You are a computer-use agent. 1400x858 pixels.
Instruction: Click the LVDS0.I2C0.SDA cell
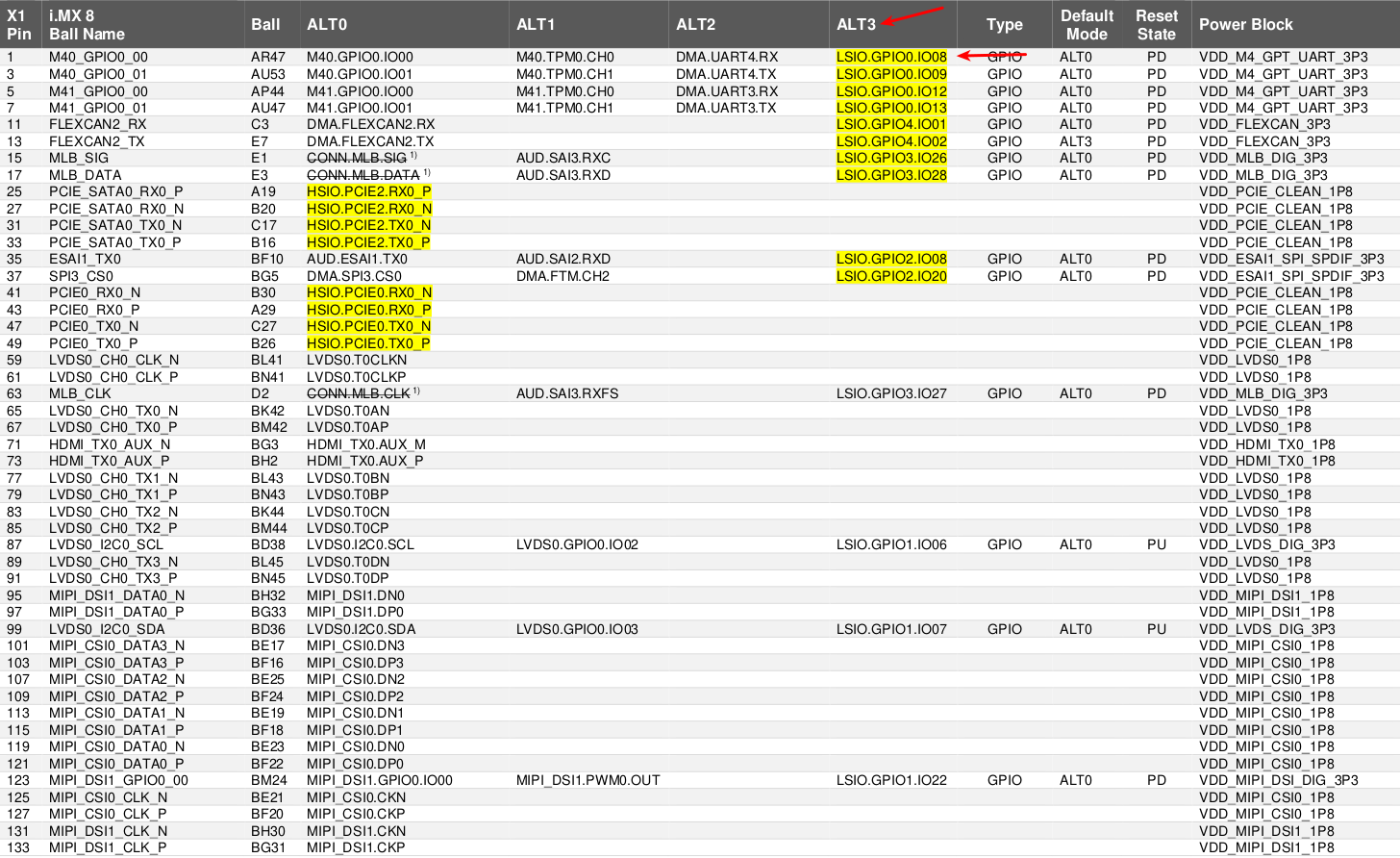point(362,629)
